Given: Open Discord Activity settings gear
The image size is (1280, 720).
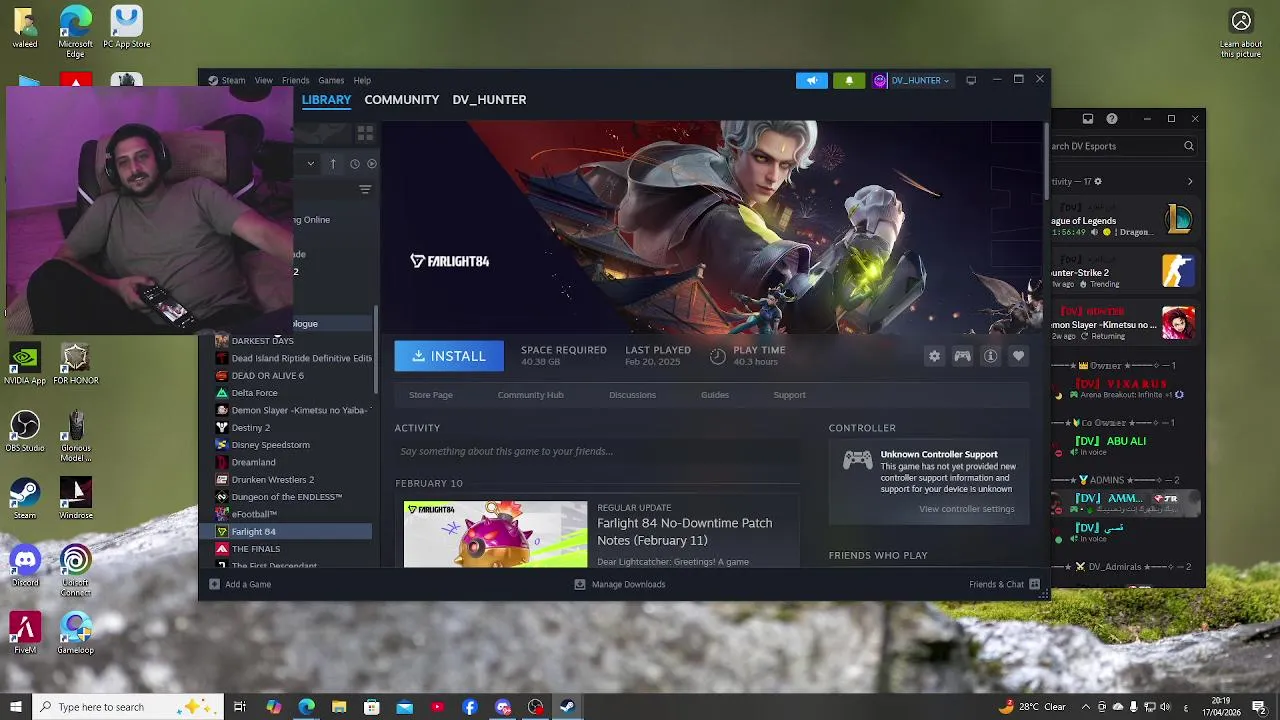Looking at the screenshot, I should (1098, 182).
